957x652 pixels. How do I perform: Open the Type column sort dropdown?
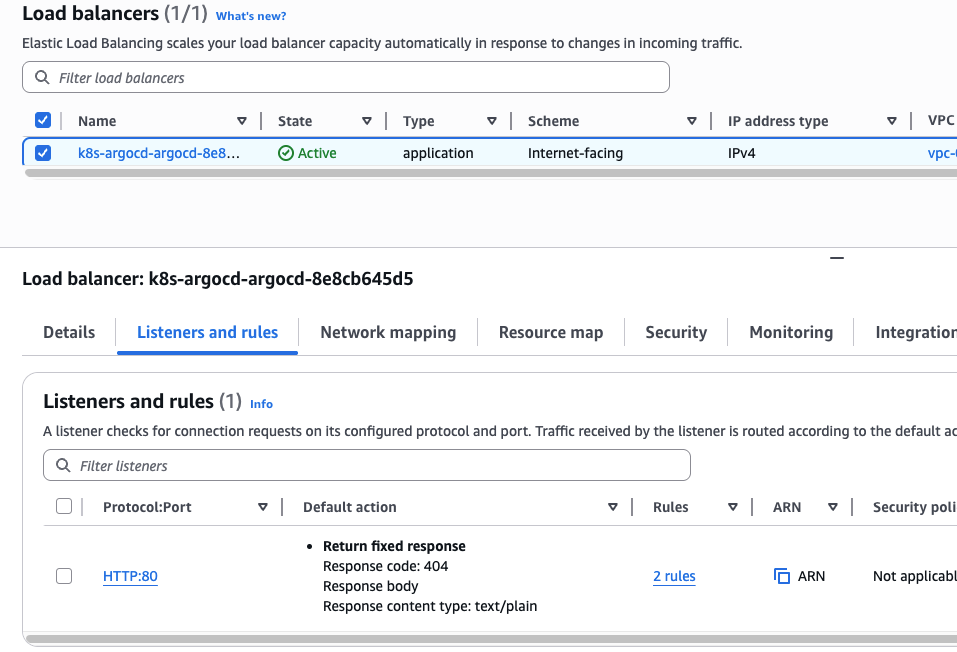click(492, 121)
